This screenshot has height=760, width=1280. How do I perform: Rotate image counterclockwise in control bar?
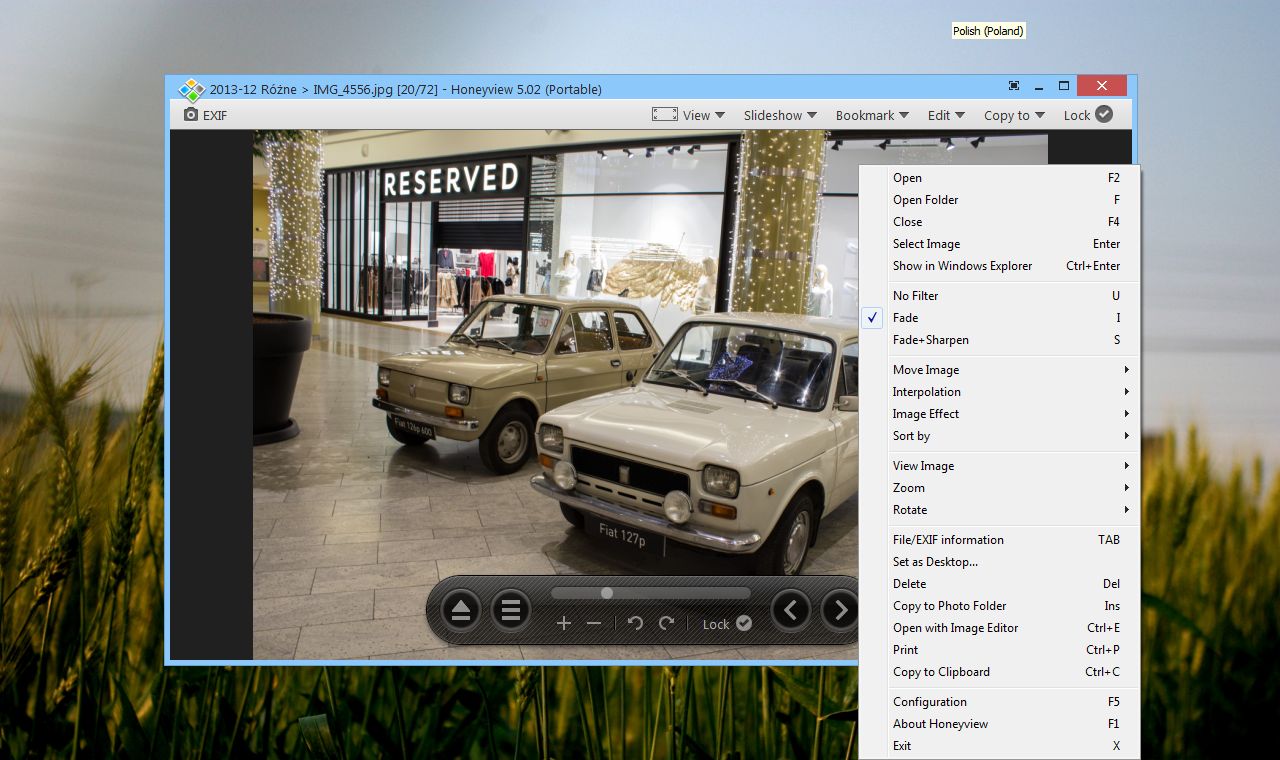pos(635,623)
